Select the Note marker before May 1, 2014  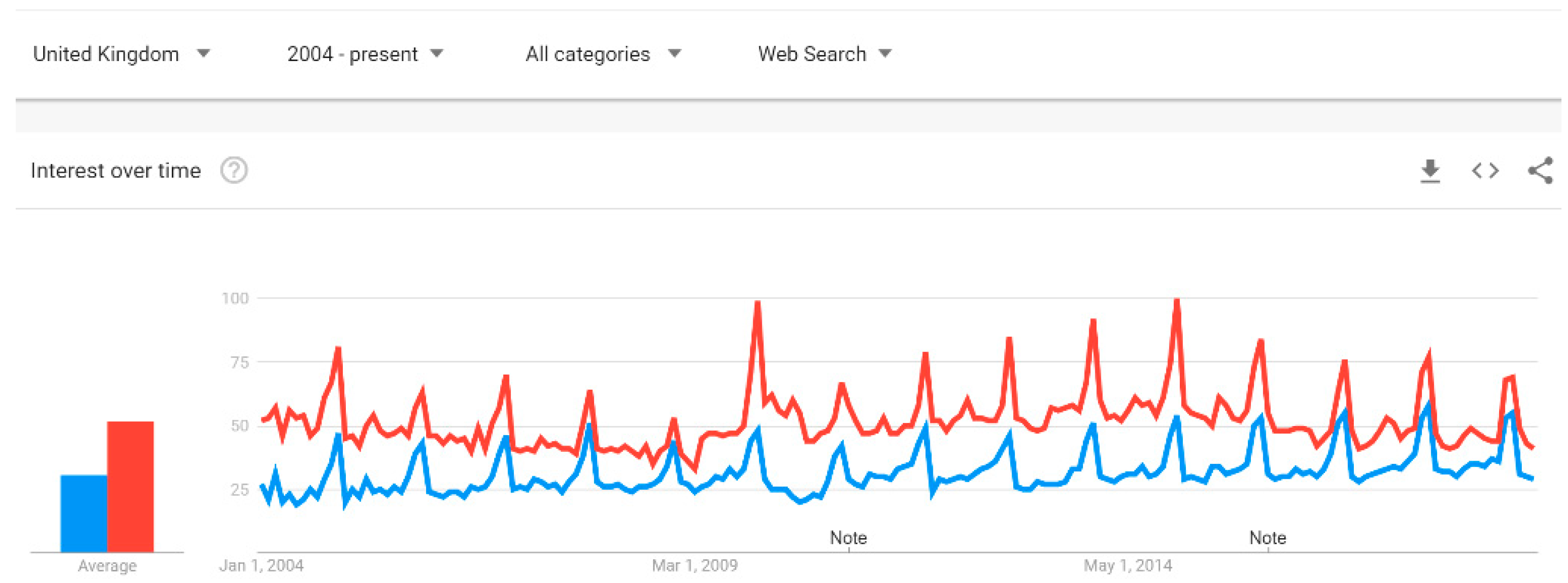click(x=848, y=538)
